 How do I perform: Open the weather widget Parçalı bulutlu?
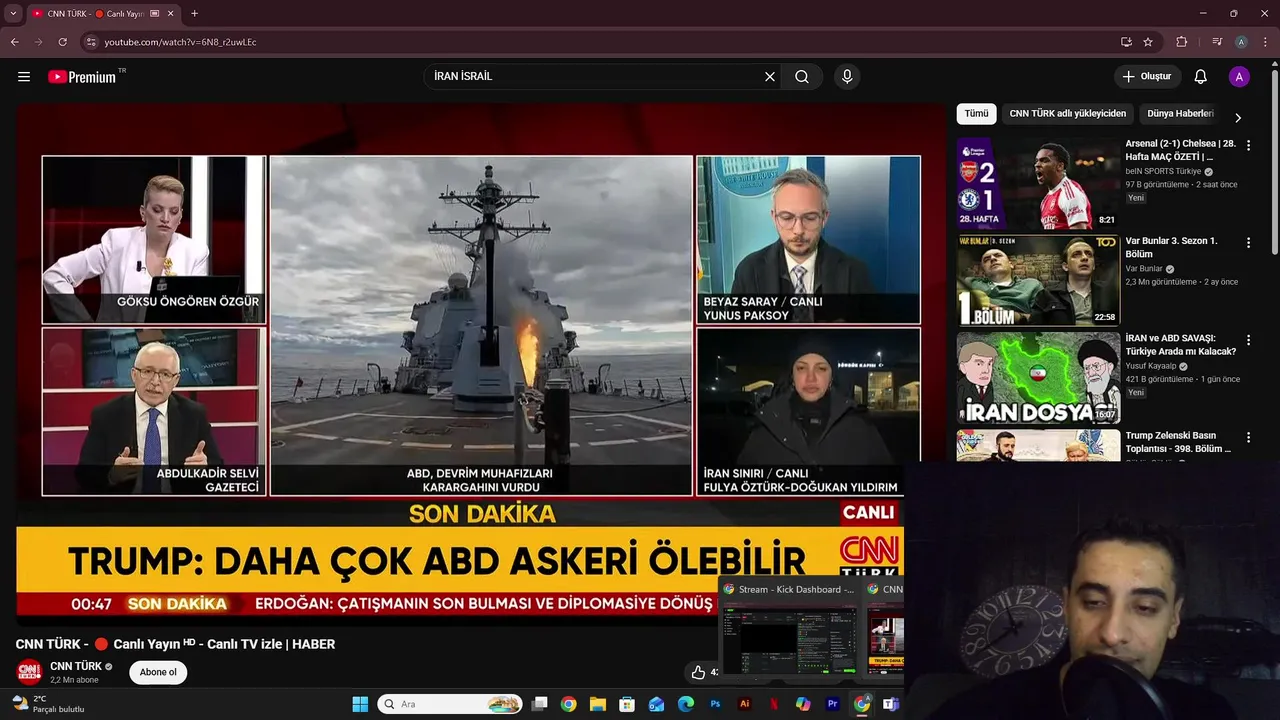(x=47, y=704)
